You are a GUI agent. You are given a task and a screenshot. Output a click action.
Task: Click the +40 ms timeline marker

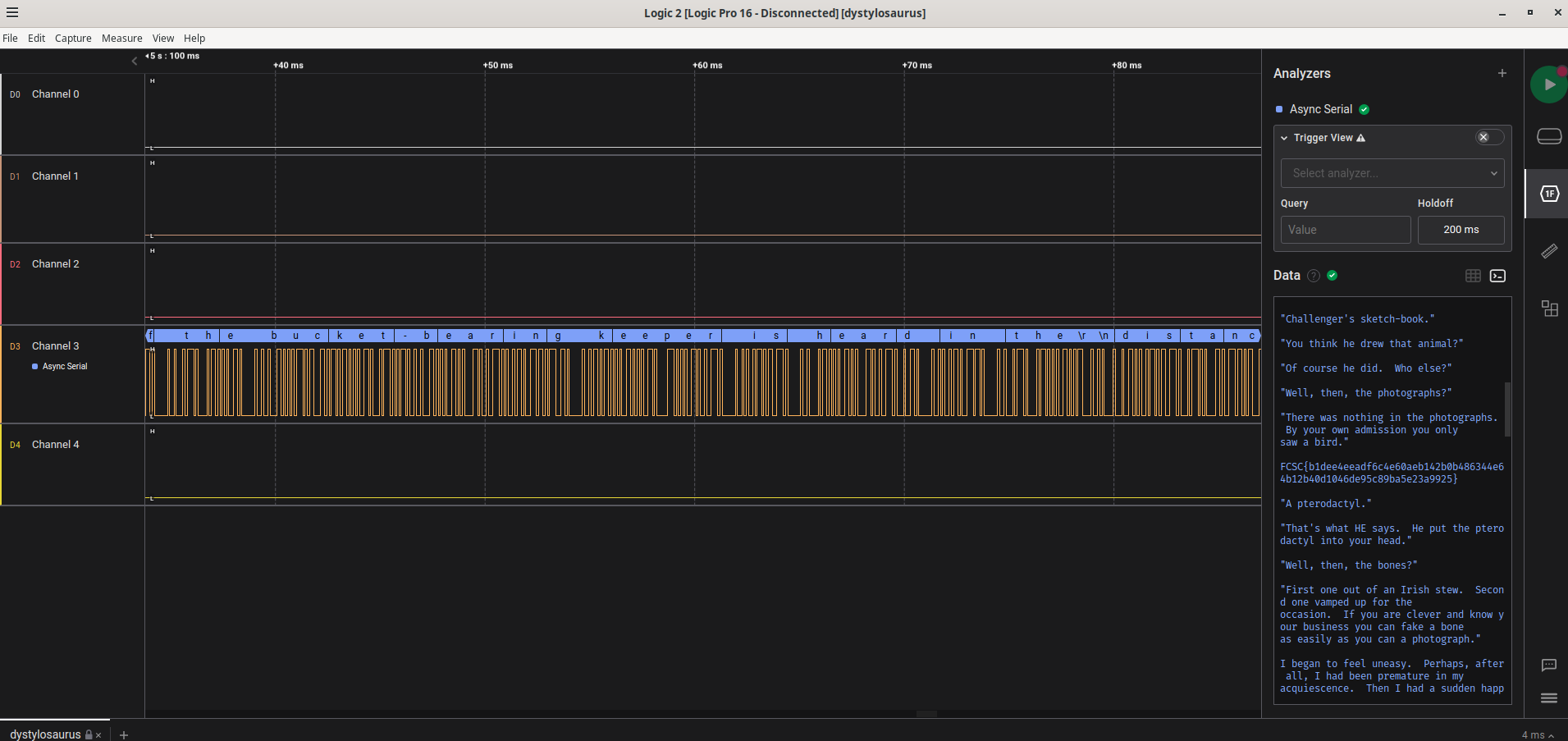click(288, 66)
